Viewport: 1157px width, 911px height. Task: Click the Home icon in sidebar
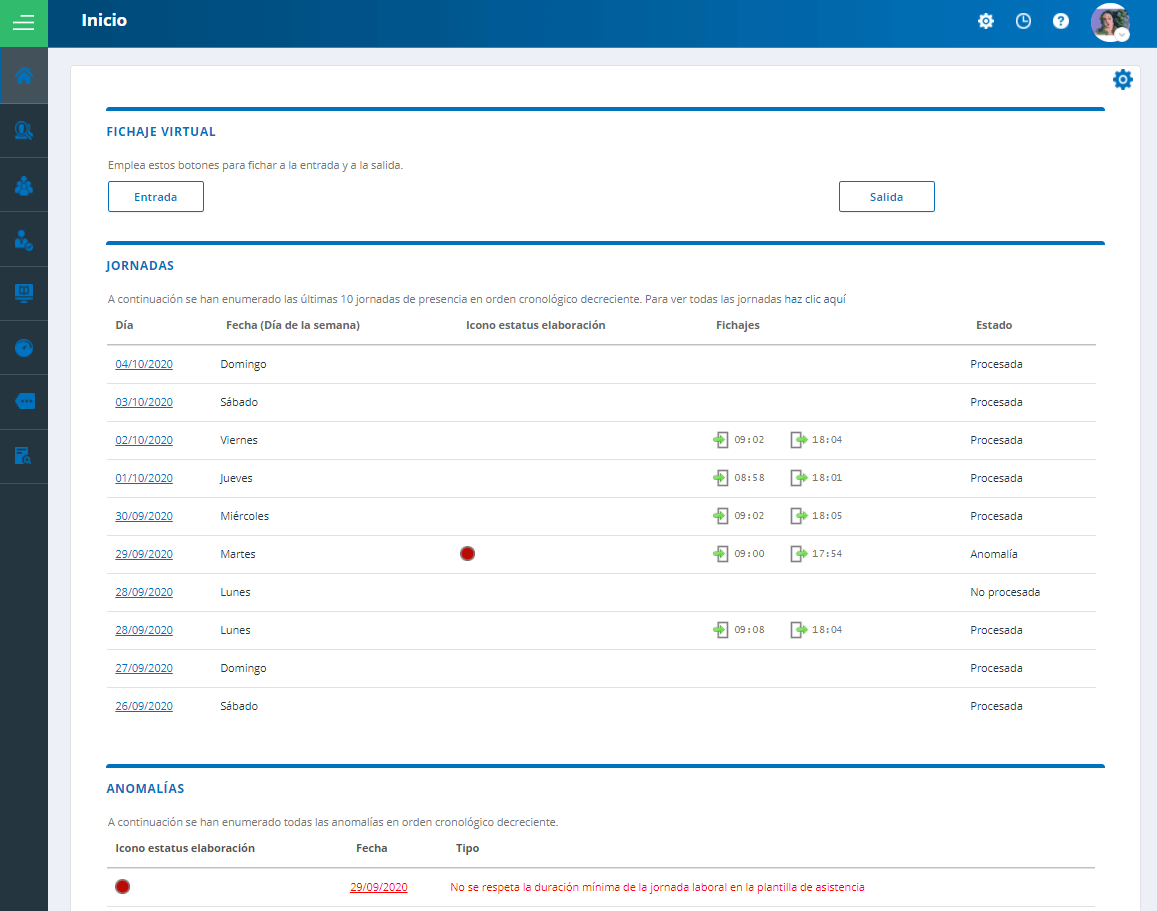24,76
